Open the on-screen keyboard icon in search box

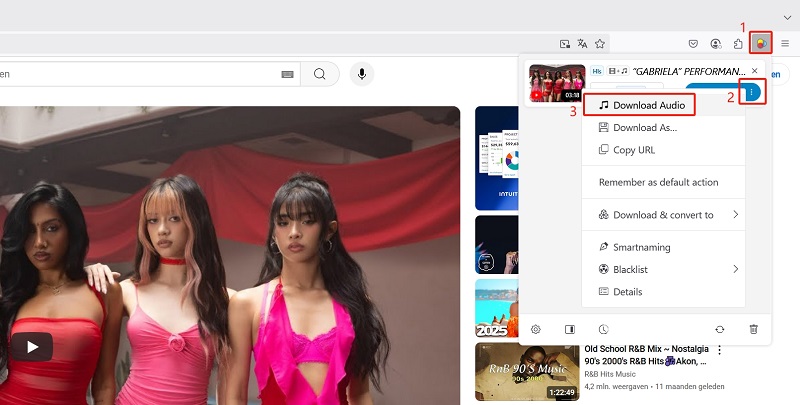287,74
